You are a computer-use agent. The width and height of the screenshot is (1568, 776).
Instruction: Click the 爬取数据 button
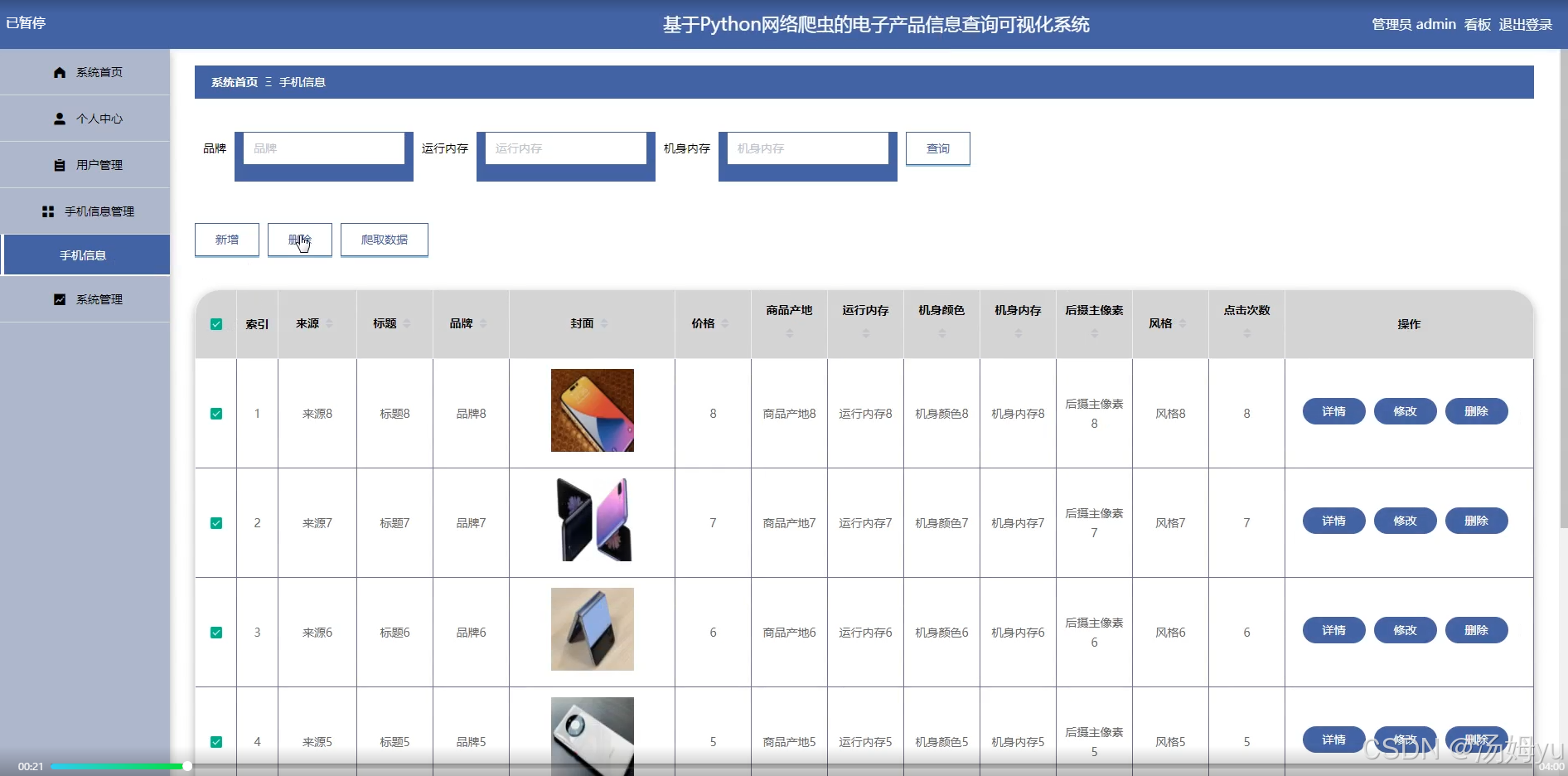[x=385, y=240]
